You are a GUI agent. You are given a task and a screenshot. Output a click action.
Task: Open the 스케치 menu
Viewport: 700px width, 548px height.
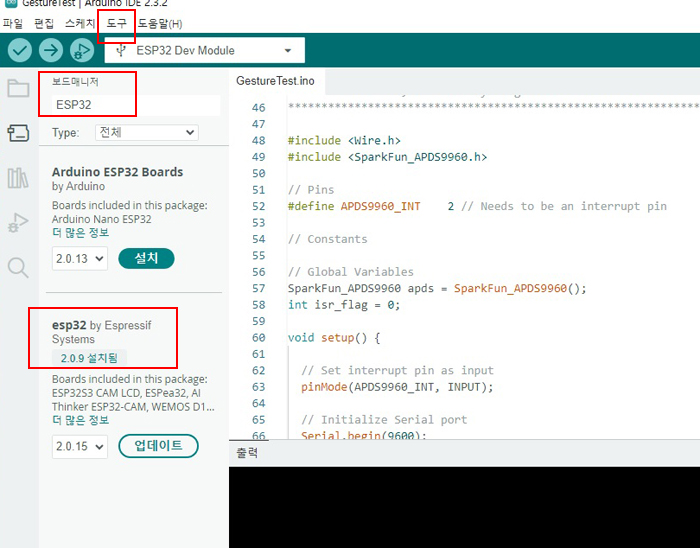click(x=79, y=23)
